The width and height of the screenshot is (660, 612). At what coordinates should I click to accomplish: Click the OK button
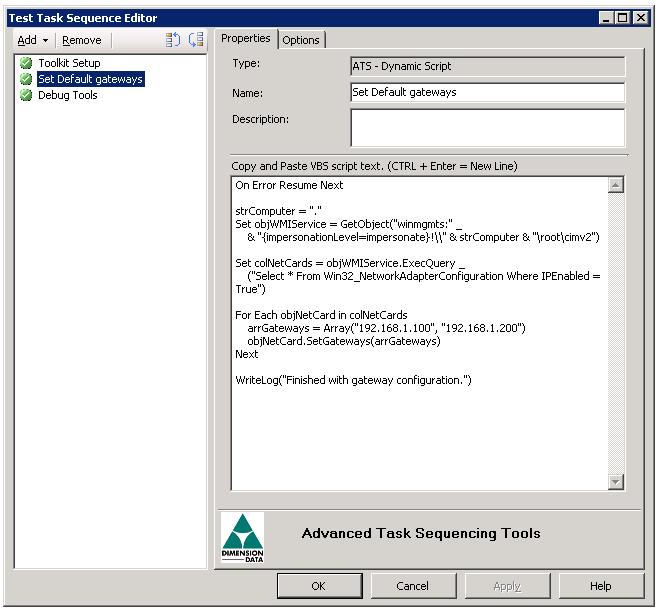point(319,586)
